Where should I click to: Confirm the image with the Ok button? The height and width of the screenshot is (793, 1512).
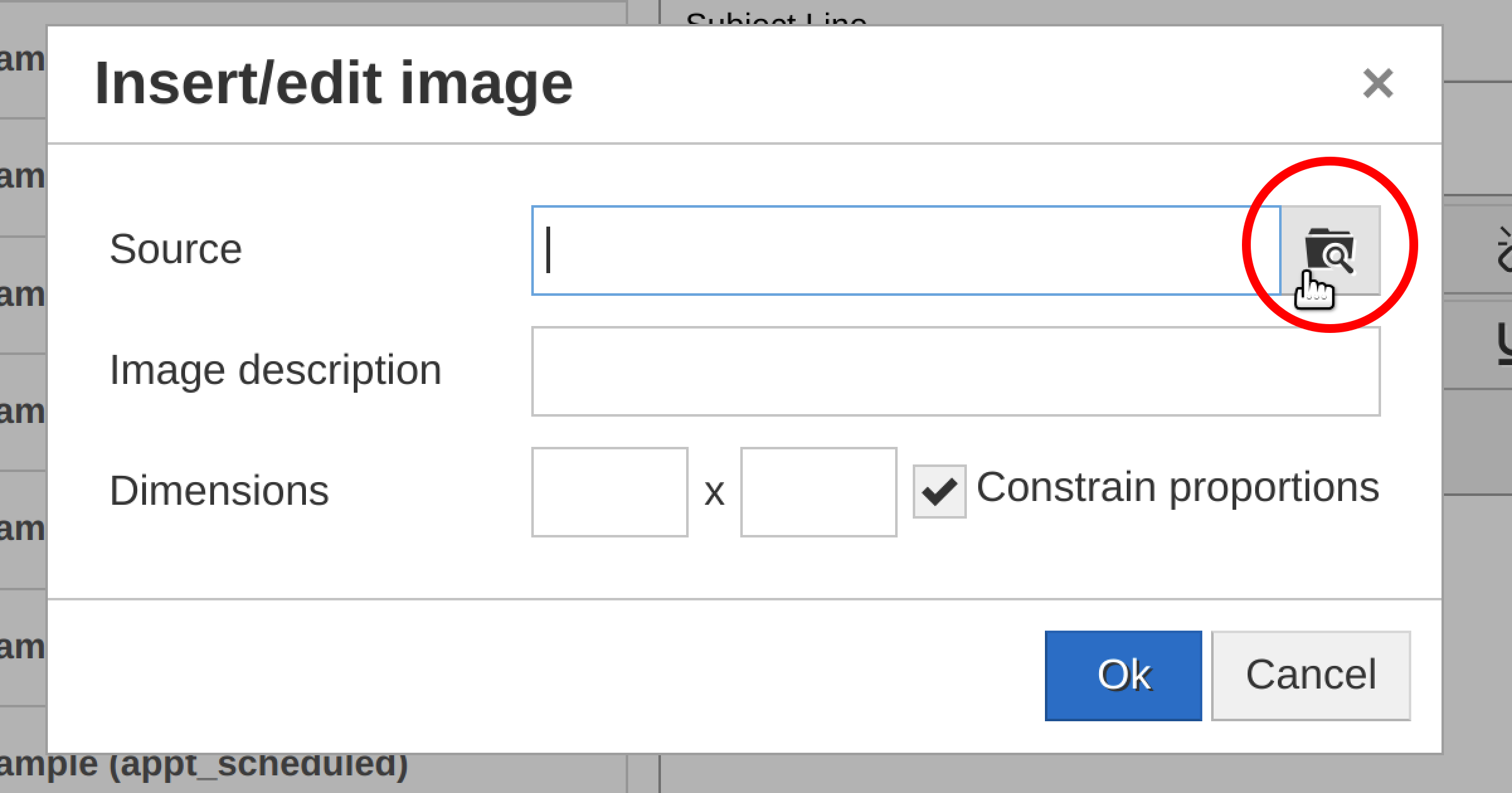pos(1123,675)
